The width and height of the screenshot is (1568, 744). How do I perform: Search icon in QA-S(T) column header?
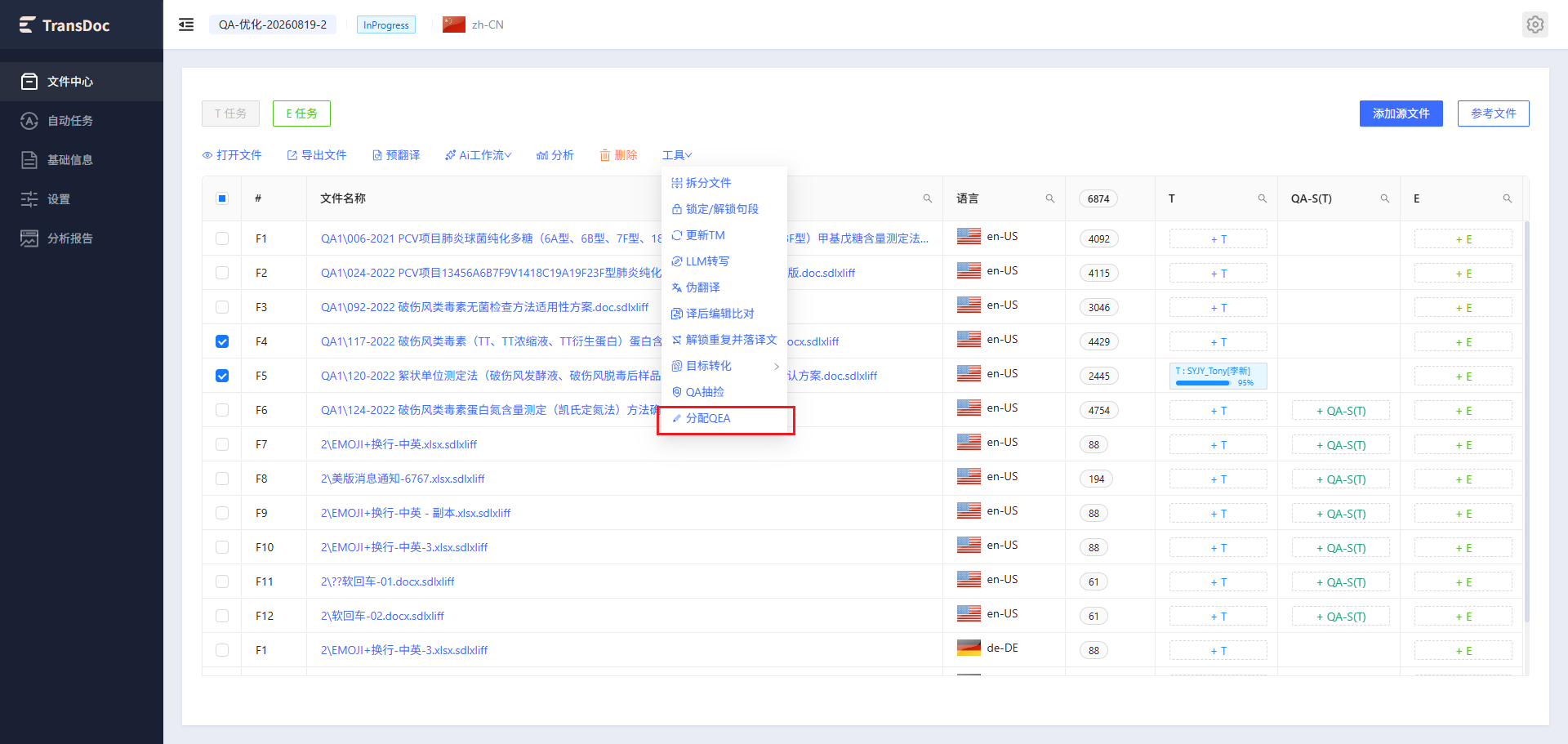1385,198
